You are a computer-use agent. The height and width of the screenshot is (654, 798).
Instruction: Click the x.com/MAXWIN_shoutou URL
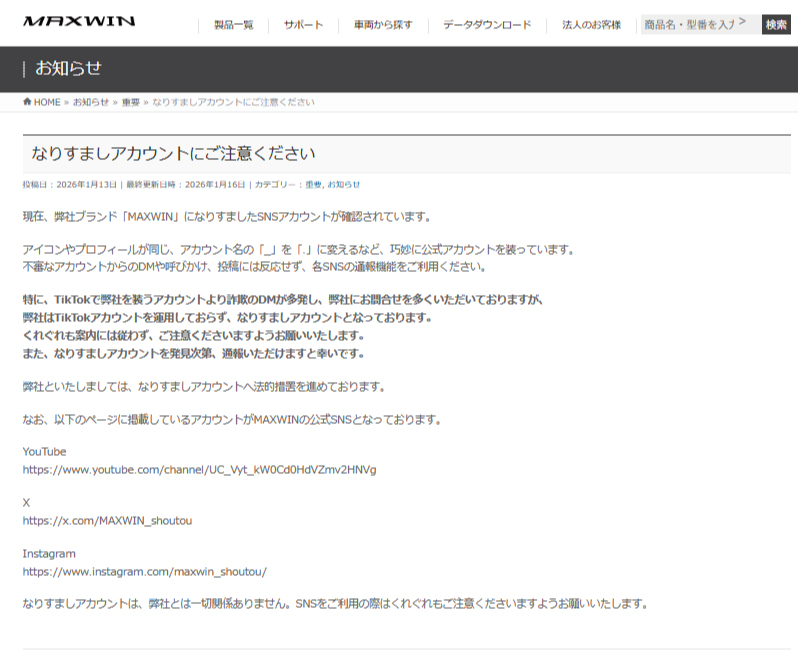click(x=107, y=521)
